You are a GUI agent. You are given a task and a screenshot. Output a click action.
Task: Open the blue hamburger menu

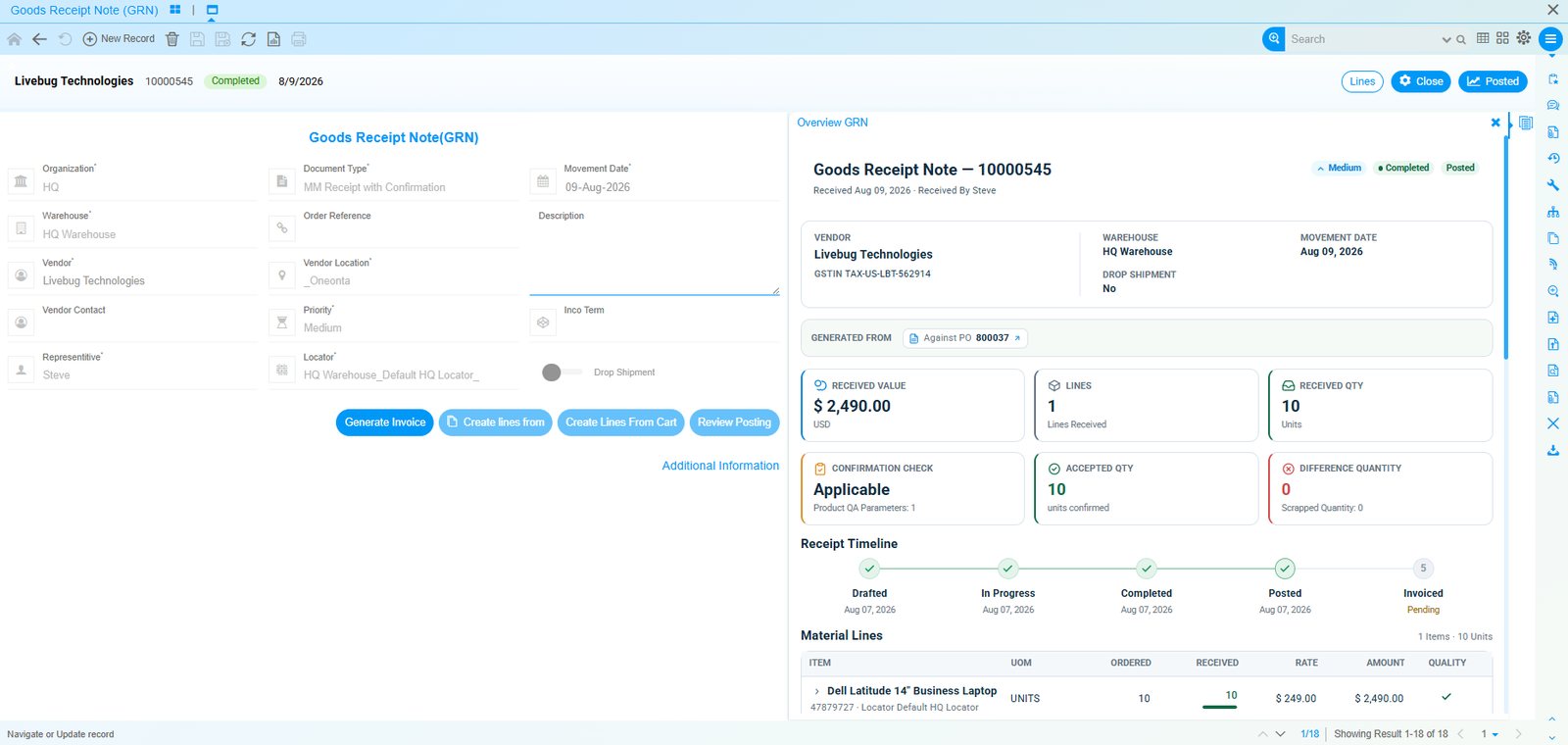[1550, 39]
